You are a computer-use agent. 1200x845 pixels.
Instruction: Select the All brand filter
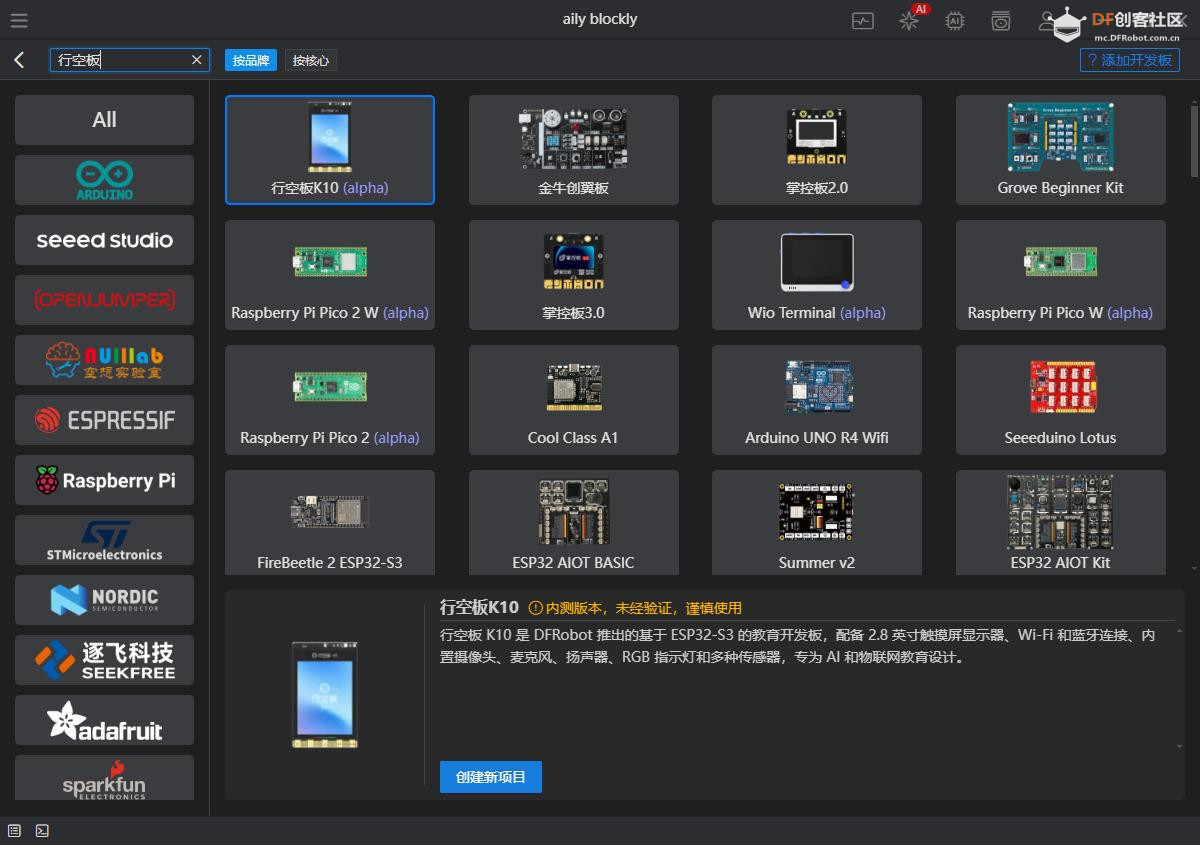coord(104,120)
